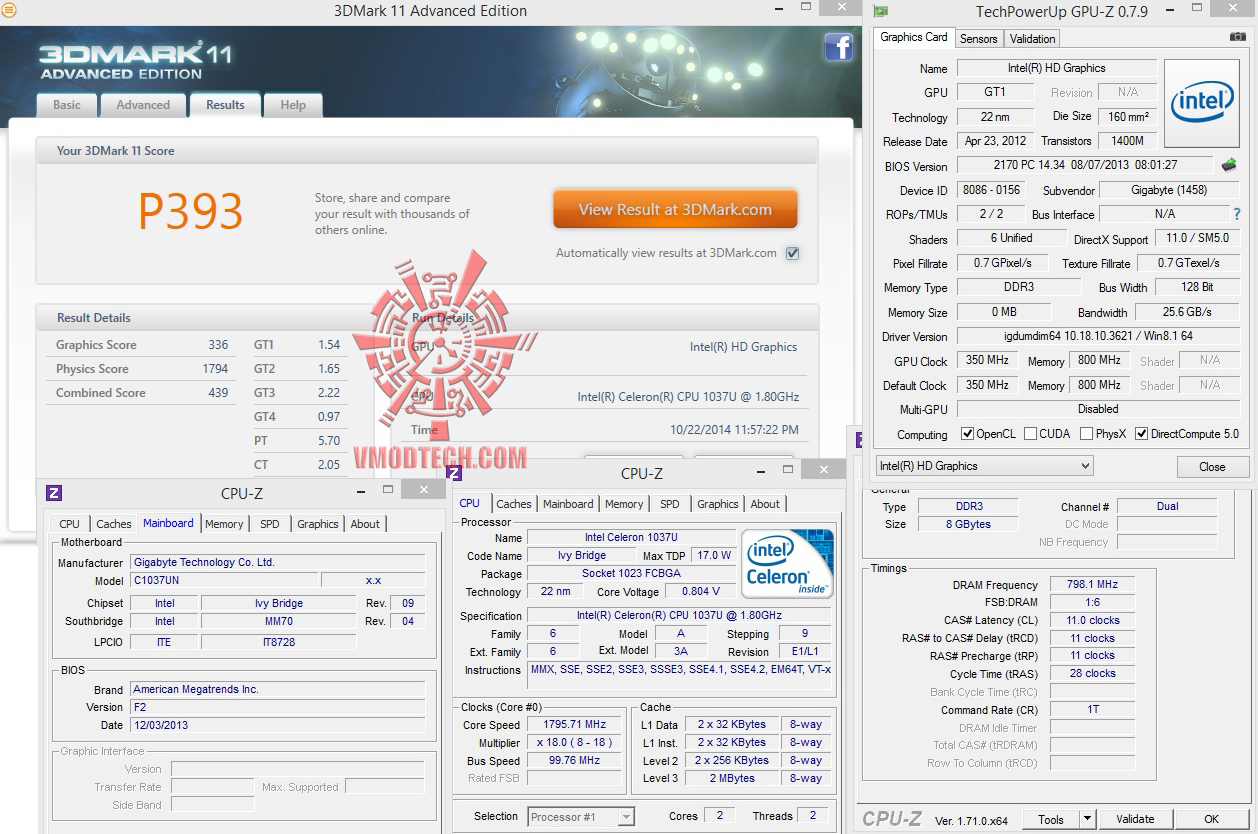Toggle the PhysX checkbox in GPU-Z
This screenshot has width=1258, height=834.
click(x=1086, y=434)
